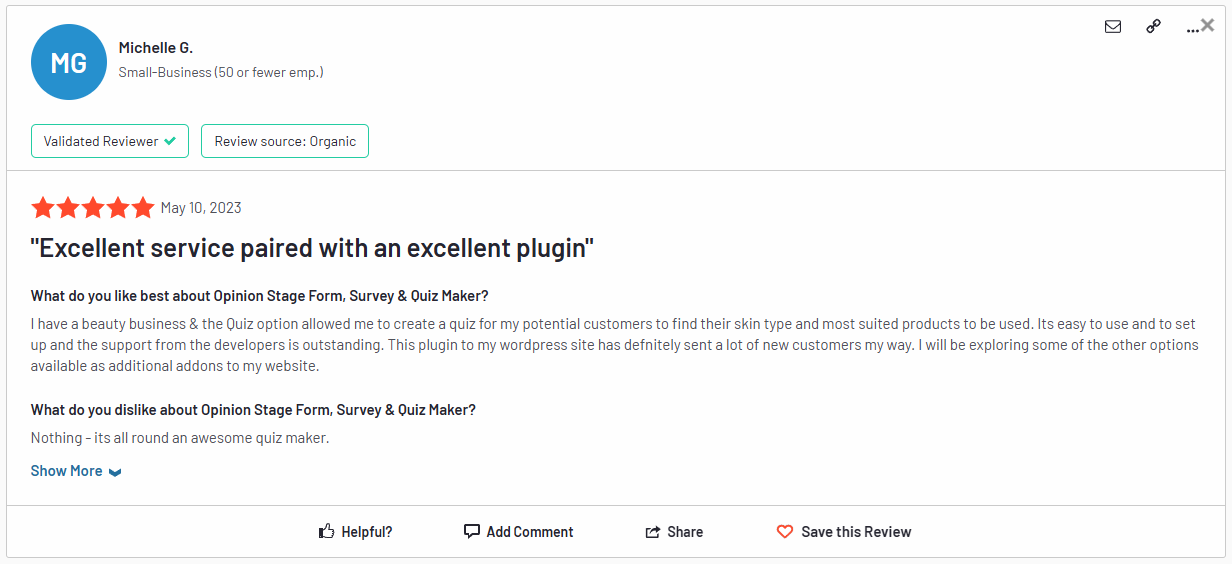Image resolution: width=1232 pixels, height=564 pixels.
Task: Click the Share arrow icon
Action: click(653, 532)
